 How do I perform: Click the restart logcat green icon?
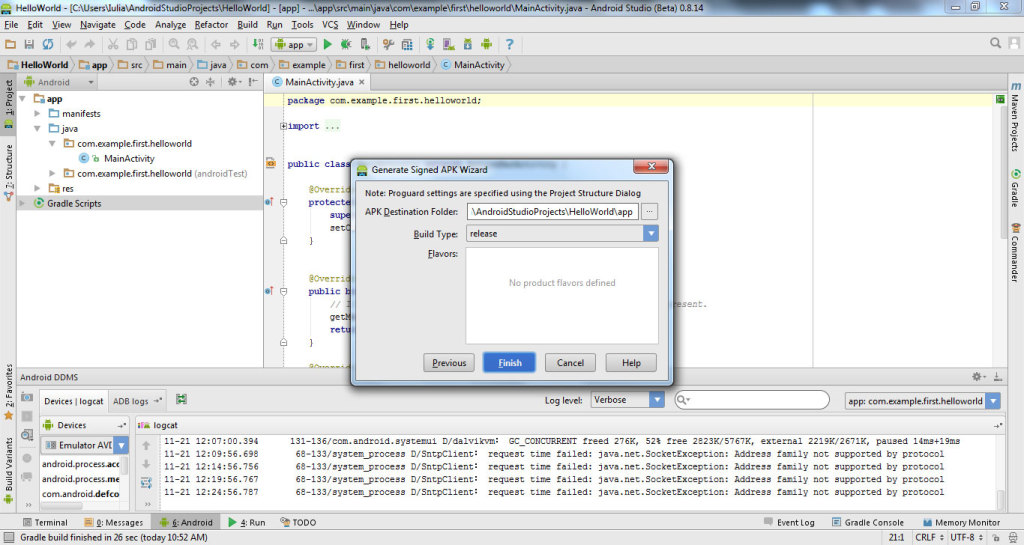point(182,399)
